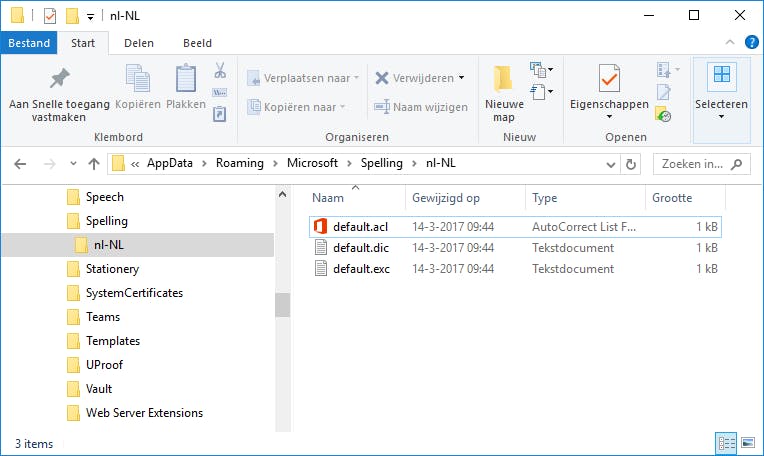Click the scissors cut icon
Image resolution: width=764 pixels, height=456 pixels.
(x=221, y=72)
